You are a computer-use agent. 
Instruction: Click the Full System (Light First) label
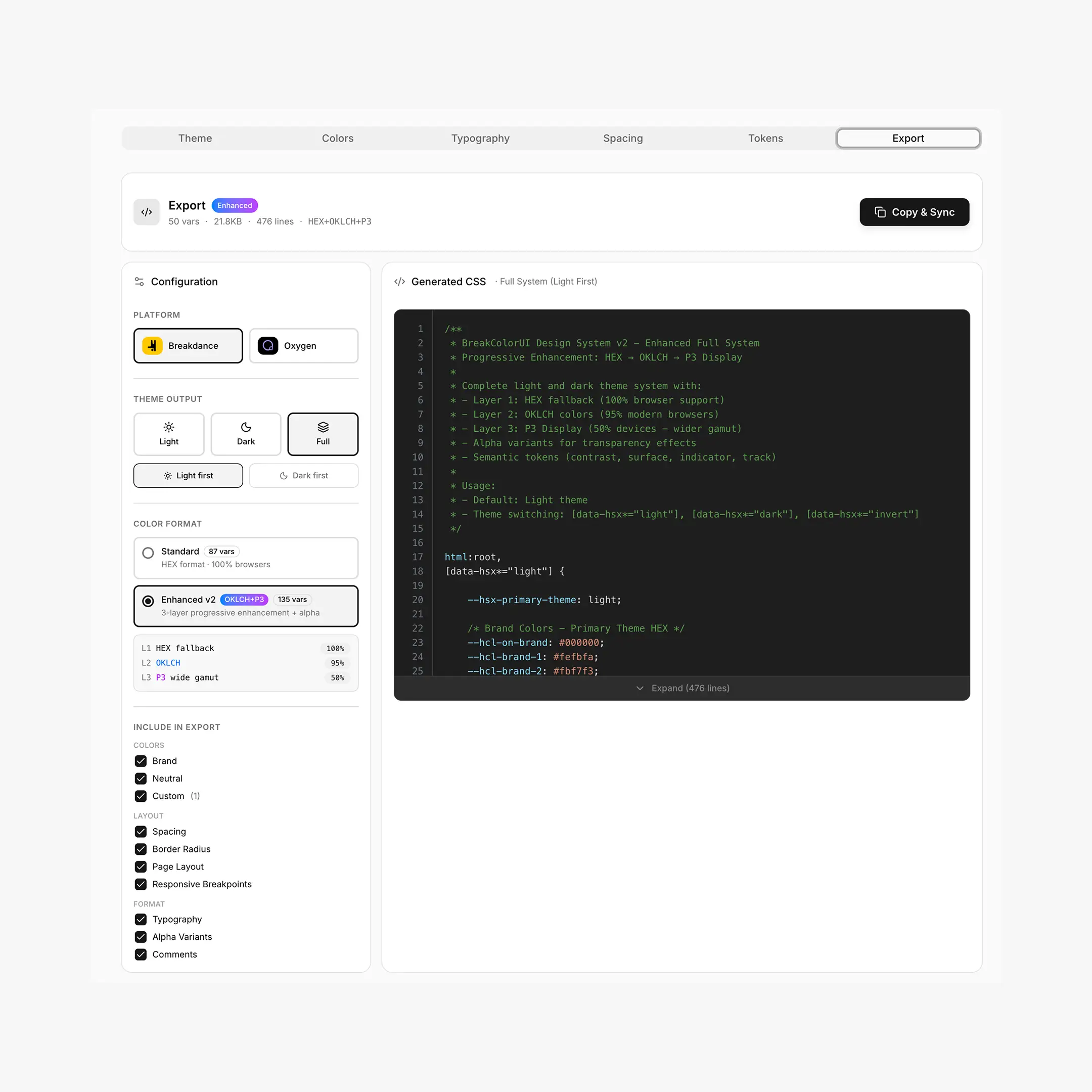click(548, 282)
